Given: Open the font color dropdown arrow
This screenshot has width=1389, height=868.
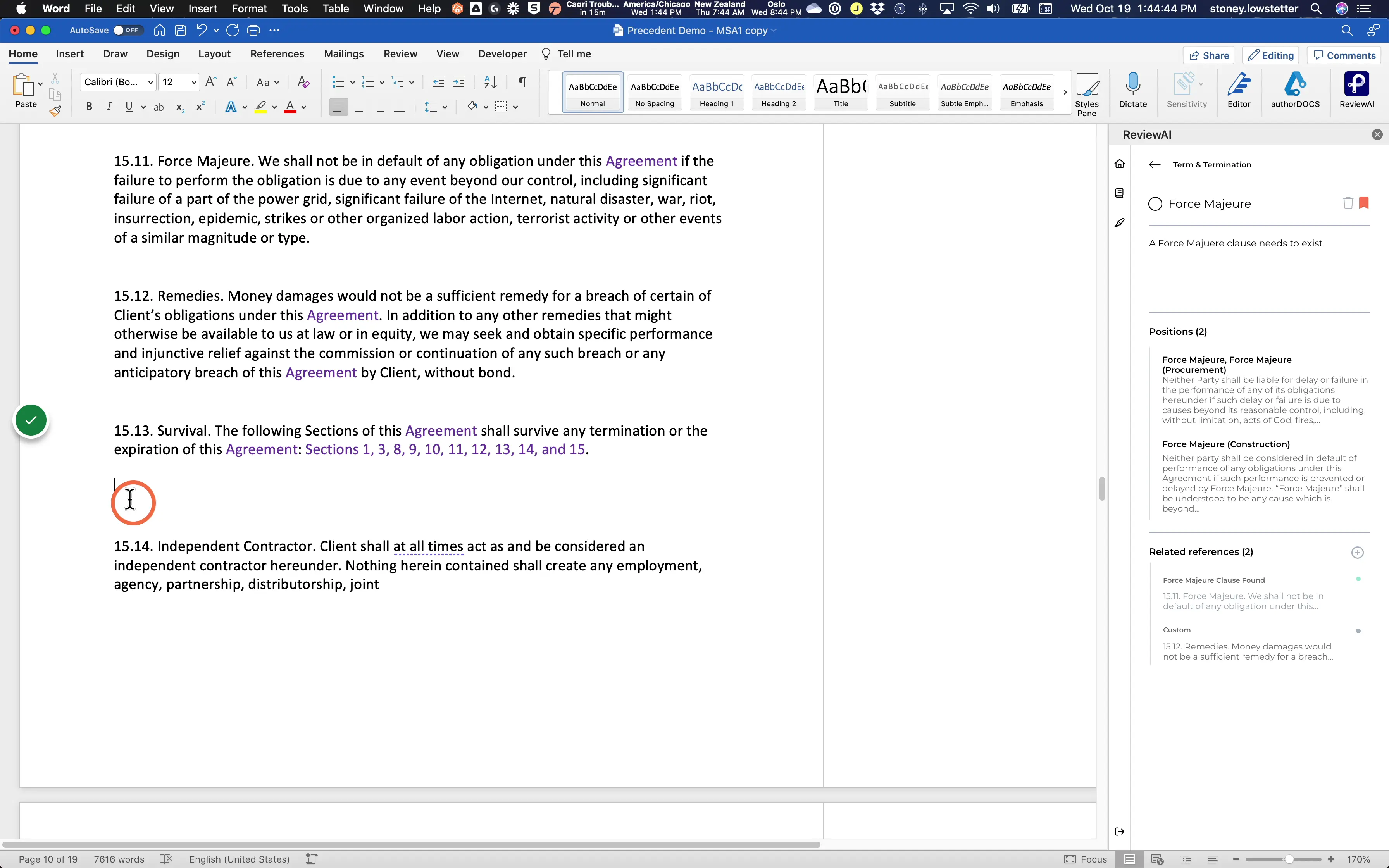Looking at the screenshot, I should (x=304, y=107).
